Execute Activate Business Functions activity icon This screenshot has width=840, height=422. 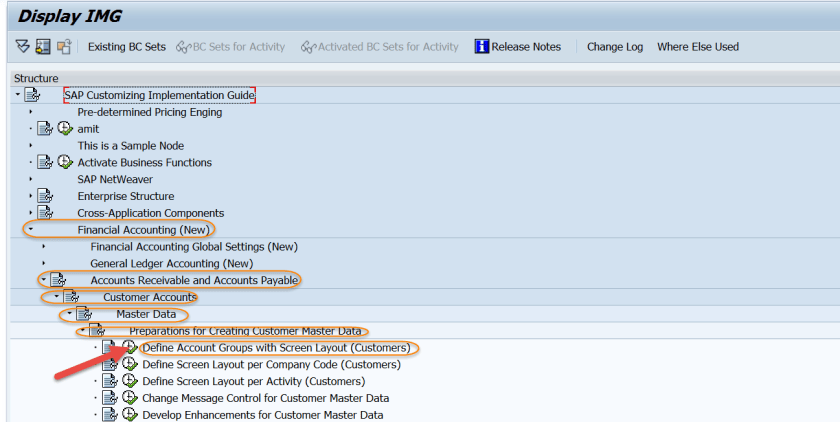(x=65, y=162)
